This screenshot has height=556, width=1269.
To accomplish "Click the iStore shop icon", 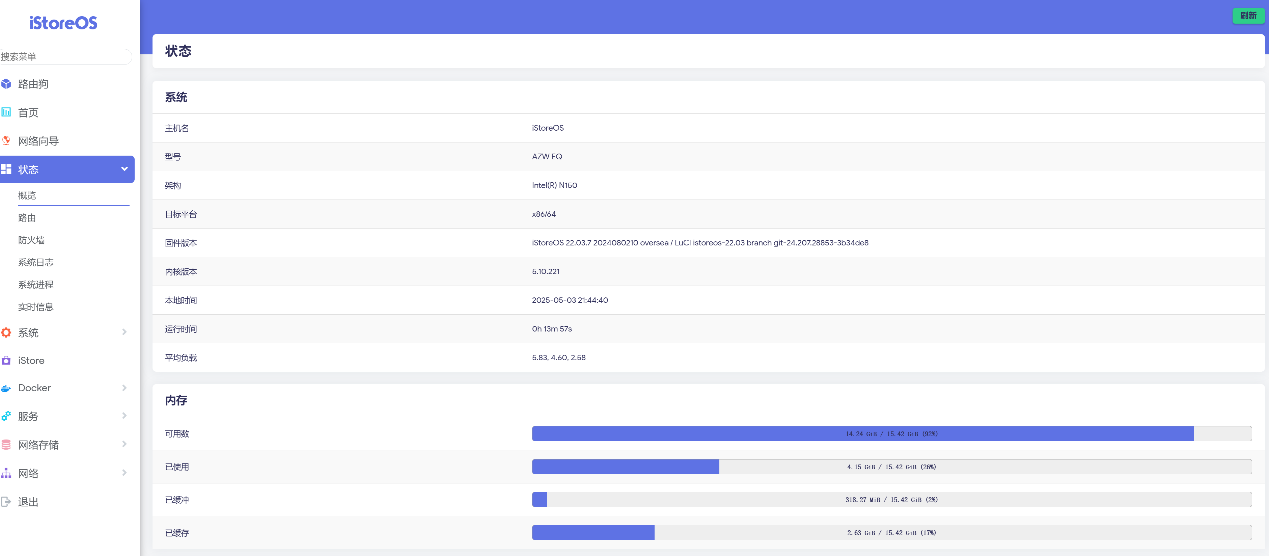I will 7,360.
